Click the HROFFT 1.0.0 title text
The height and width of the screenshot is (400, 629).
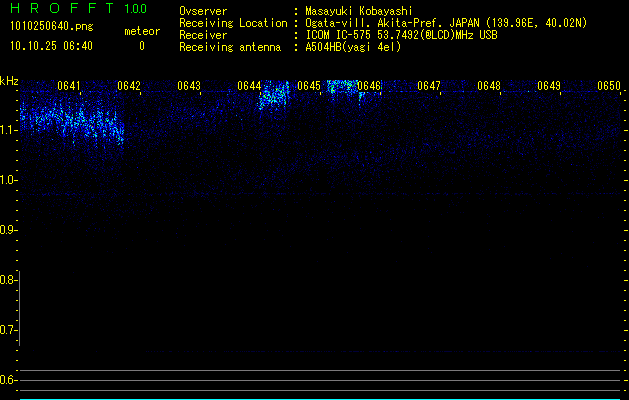pos(79,8)
